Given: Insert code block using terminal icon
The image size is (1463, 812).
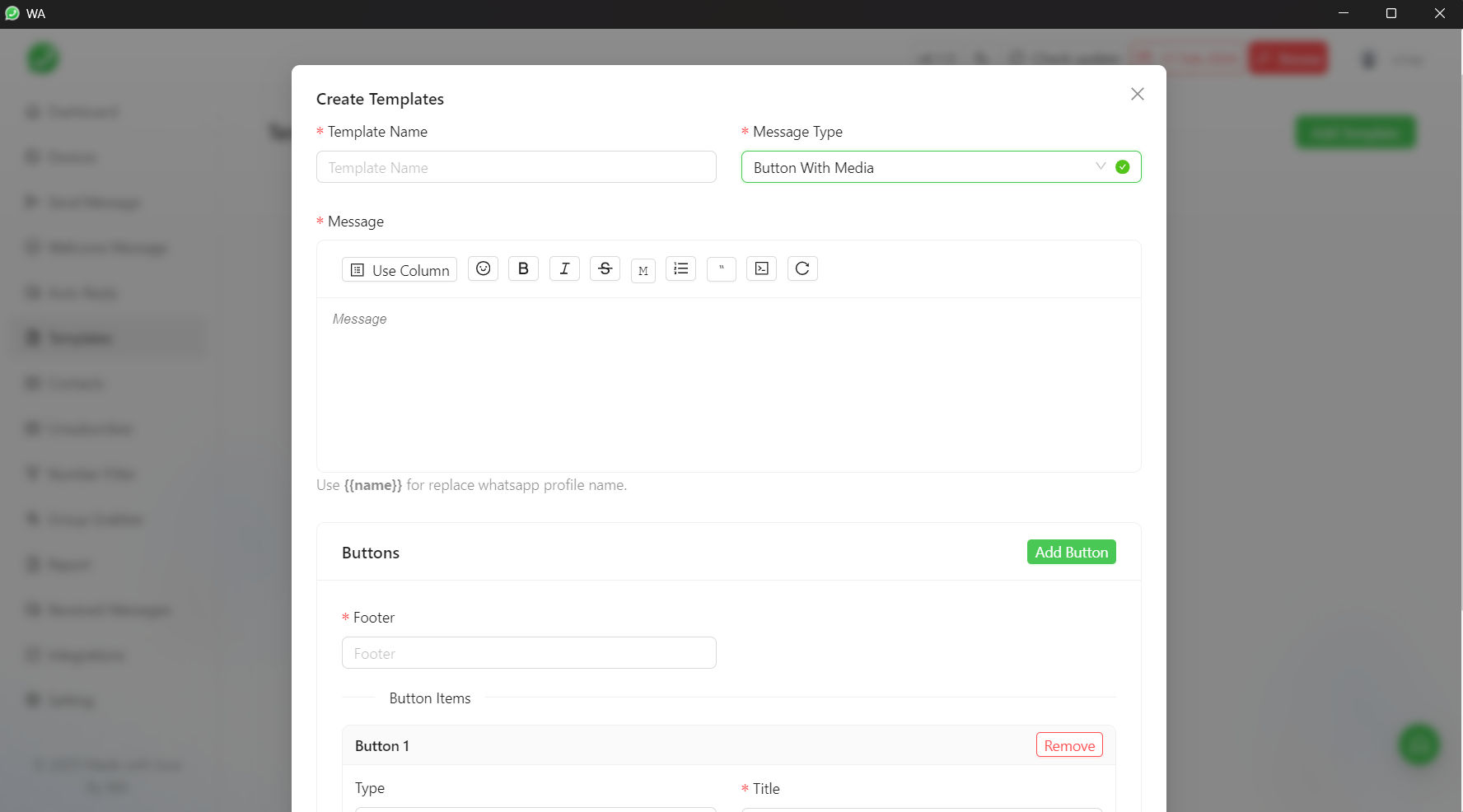Looking at the screenshot, I should (761, 268).
